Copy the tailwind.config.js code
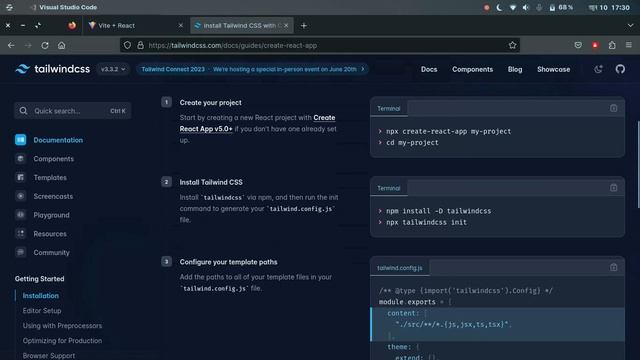Image resolution: width=640 pixels, height=360 pixels. pos(613,267)
